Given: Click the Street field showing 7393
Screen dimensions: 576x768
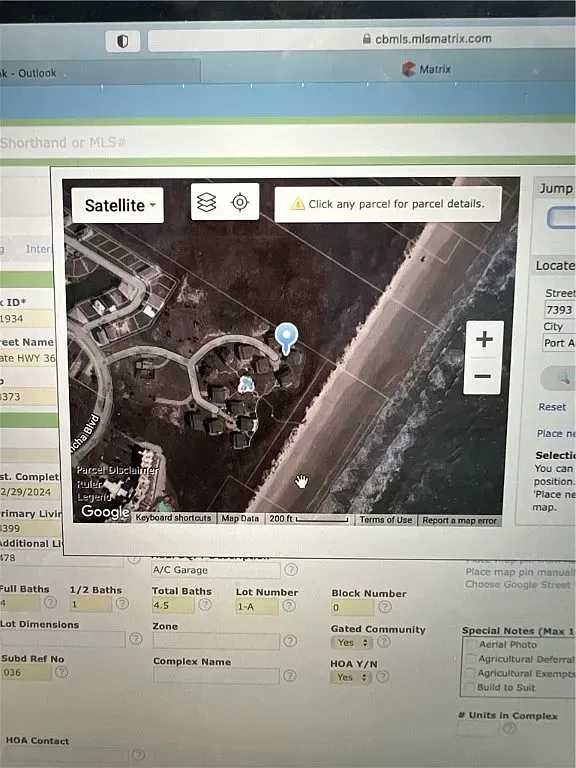Looking at the screenshot, I should (x=559, y=310).
